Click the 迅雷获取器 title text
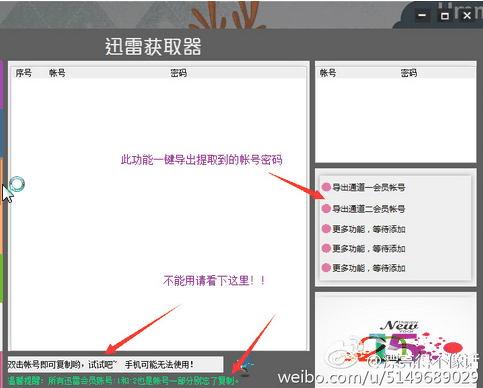Viewport: 483px width, 388px height. tap(153, 46)
